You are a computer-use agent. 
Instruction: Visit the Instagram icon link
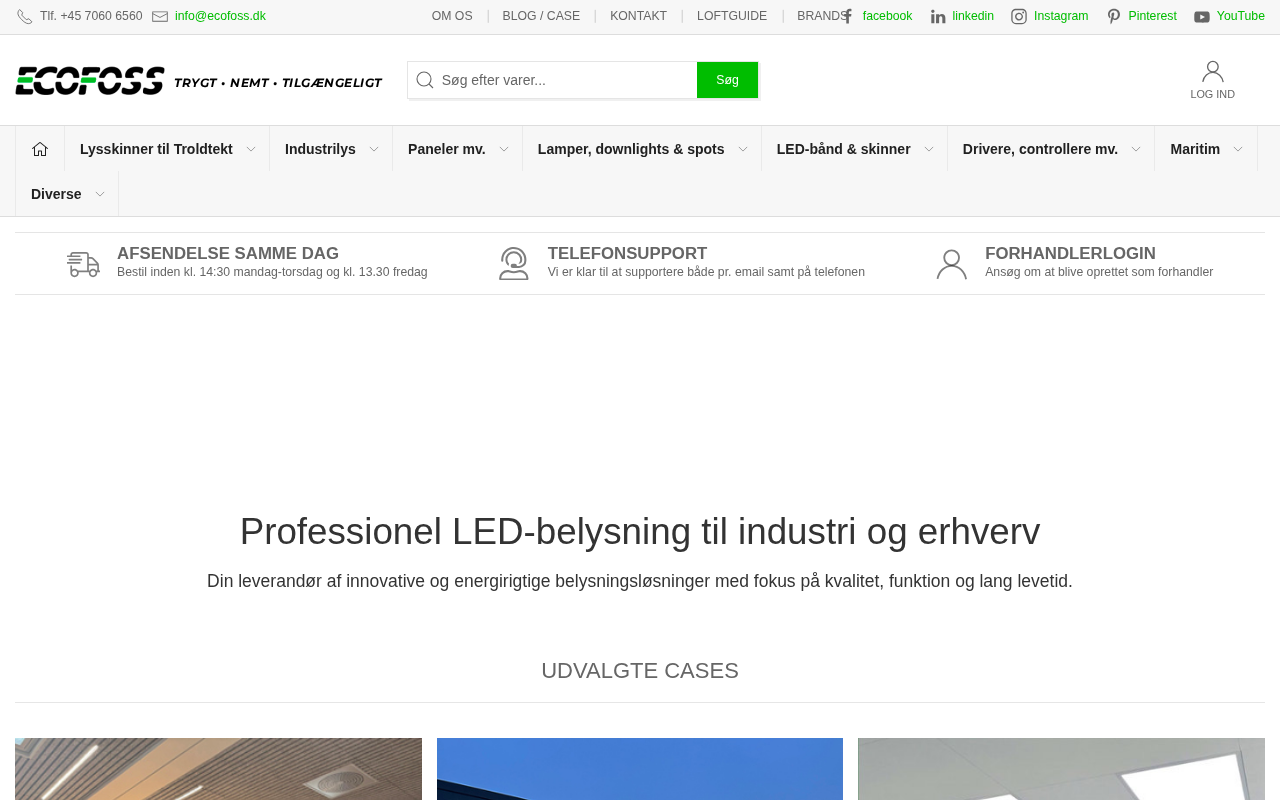pos(1019,16)
